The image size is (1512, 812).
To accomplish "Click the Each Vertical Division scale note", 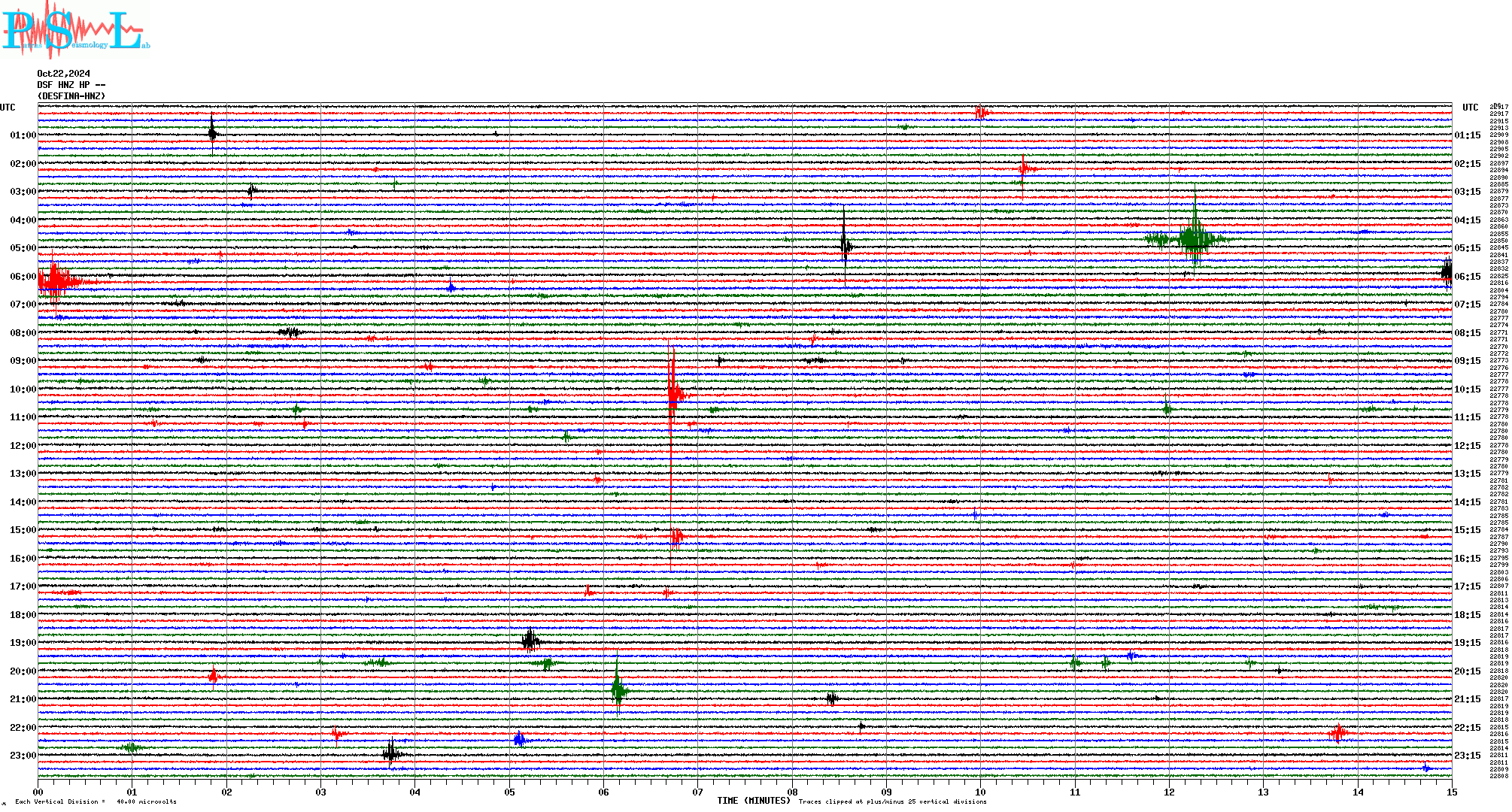I will point(96,801).
